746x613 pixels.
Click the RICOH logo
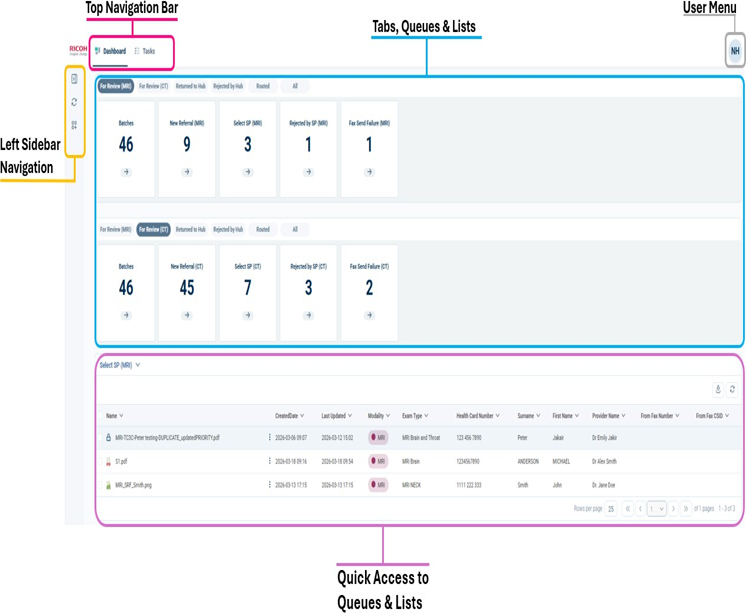(79, 50)
